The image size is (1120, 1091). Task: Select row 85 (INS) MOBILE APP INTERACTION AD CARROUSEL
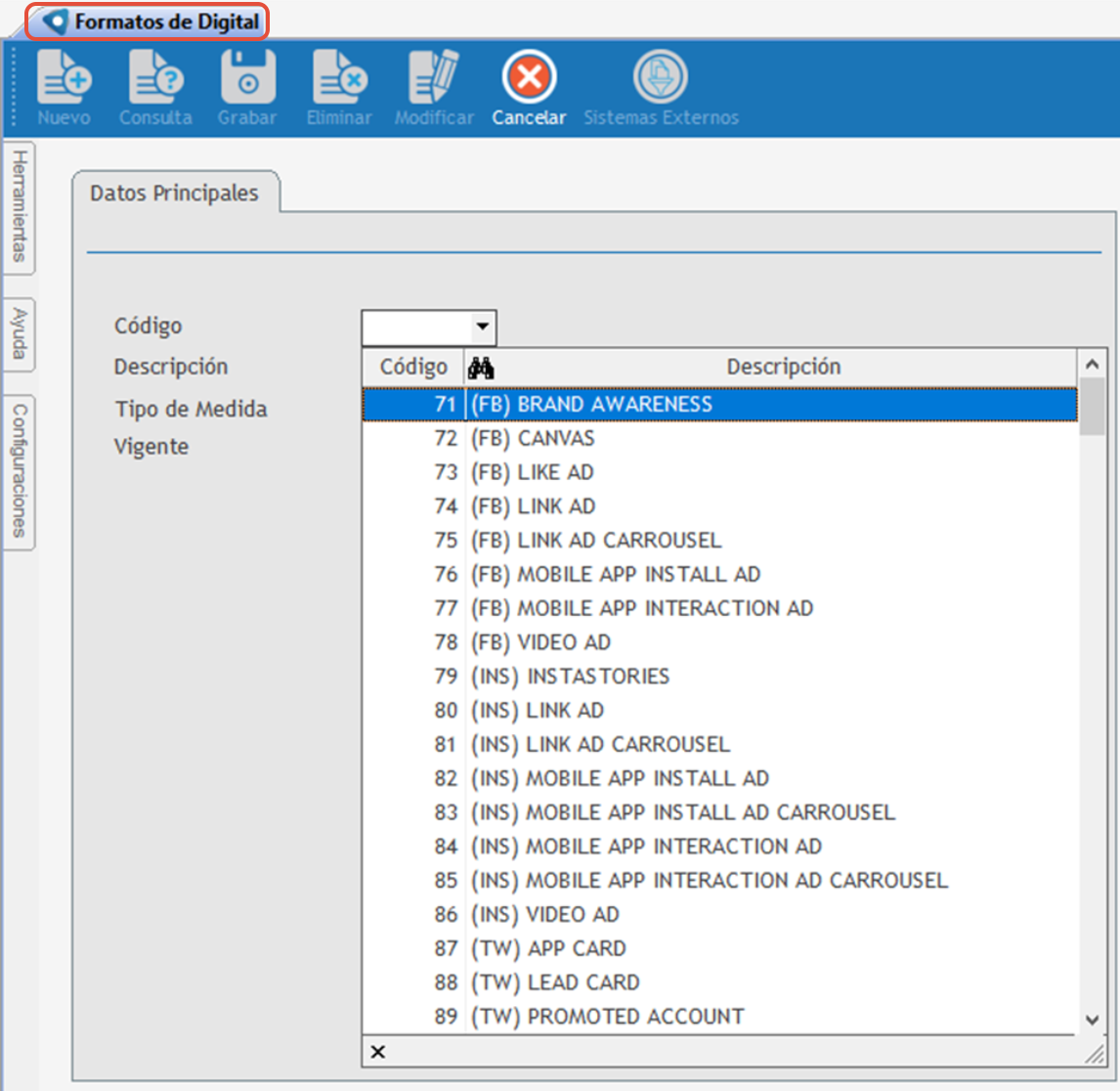click(x=720, y=880)
